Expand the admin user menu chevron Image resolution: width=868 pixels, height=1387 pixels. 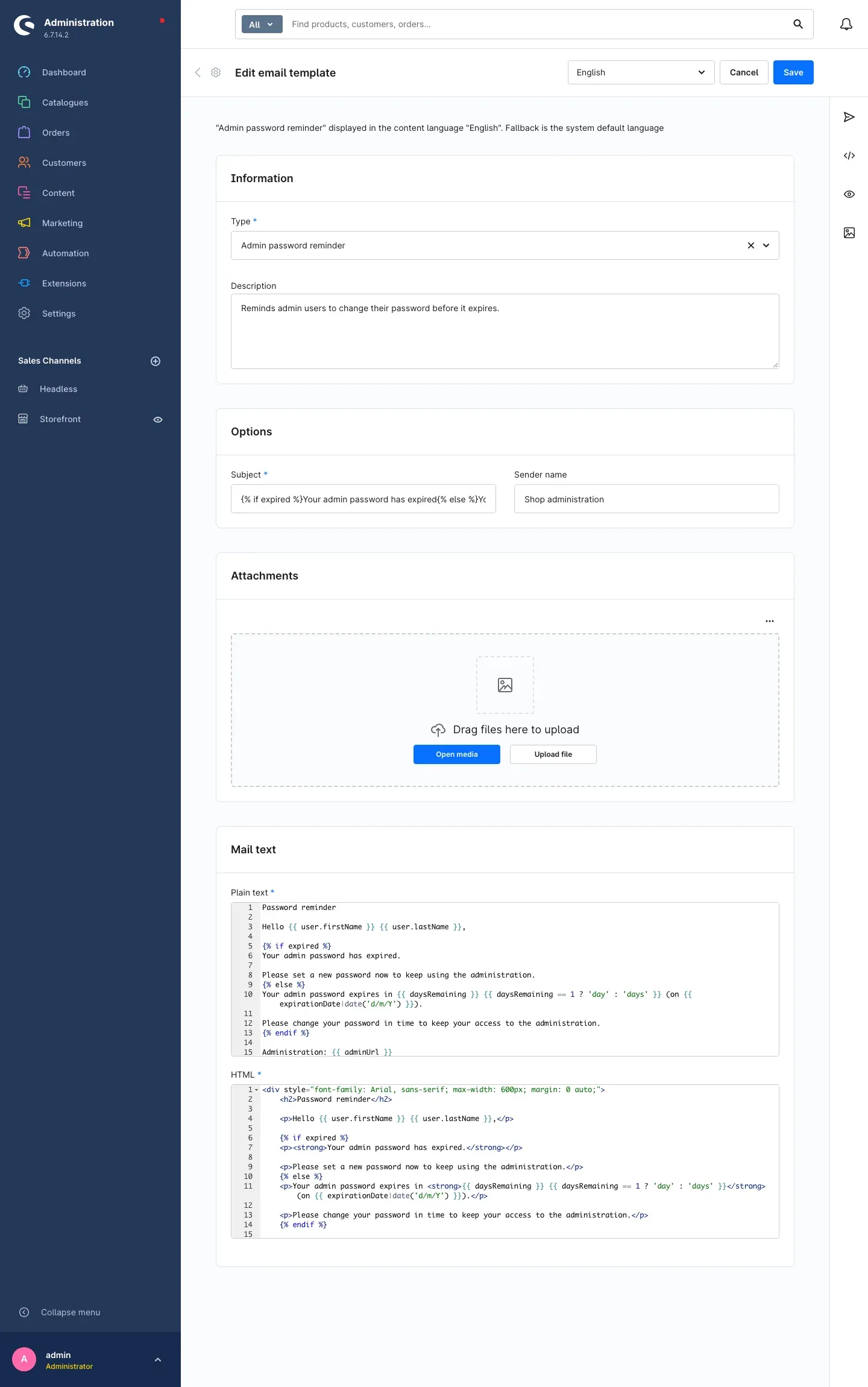pos(158,1360)
